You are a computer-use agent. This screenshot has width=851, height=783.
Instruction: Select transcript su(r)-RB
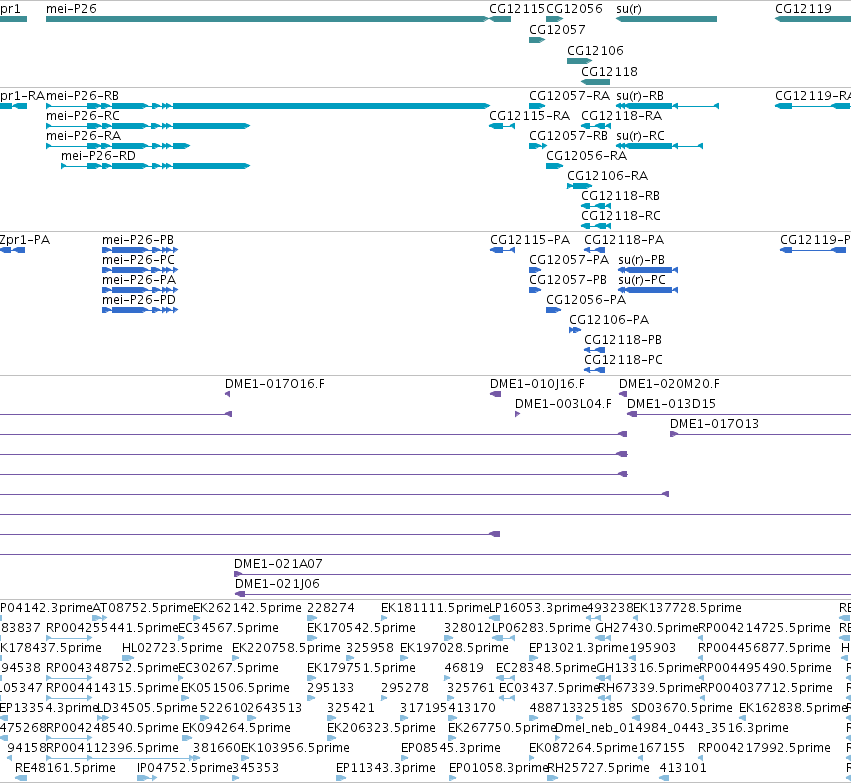coord(668,106)
